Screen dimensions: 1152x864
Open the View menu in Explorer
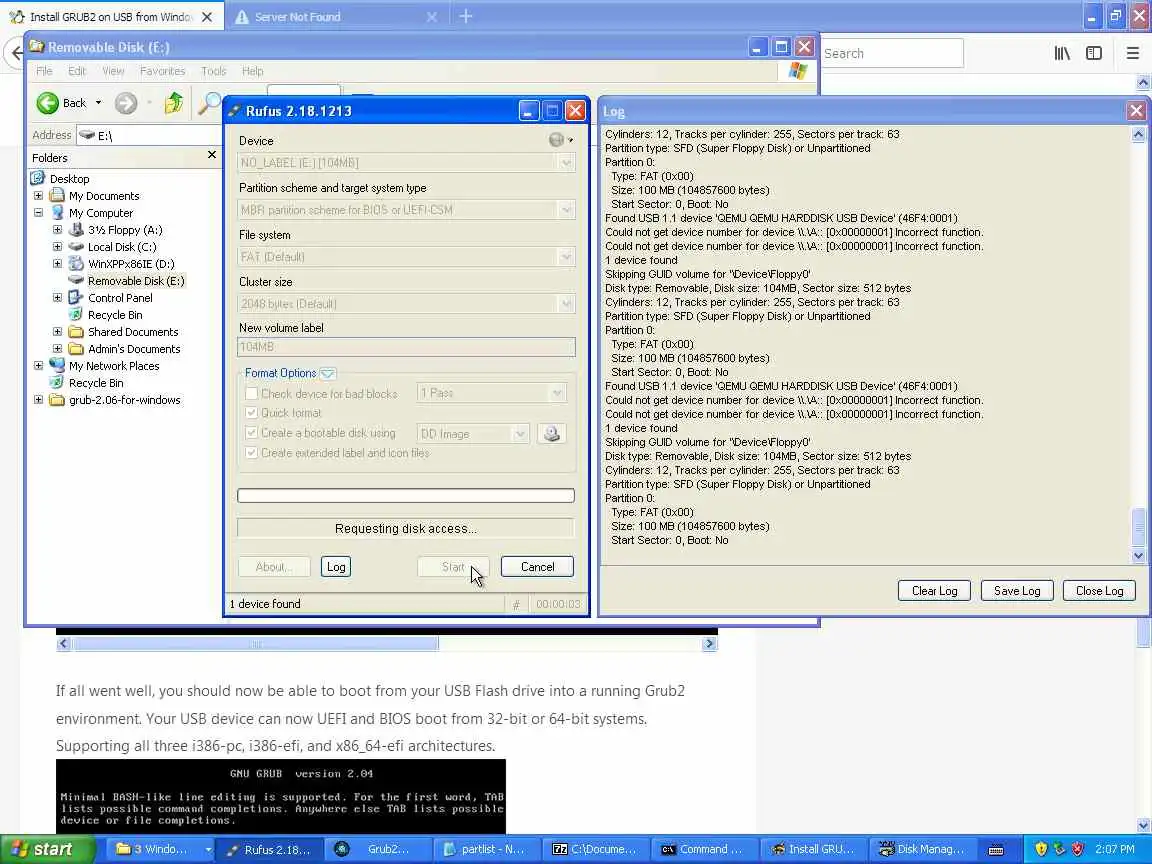tap(113, 71)
